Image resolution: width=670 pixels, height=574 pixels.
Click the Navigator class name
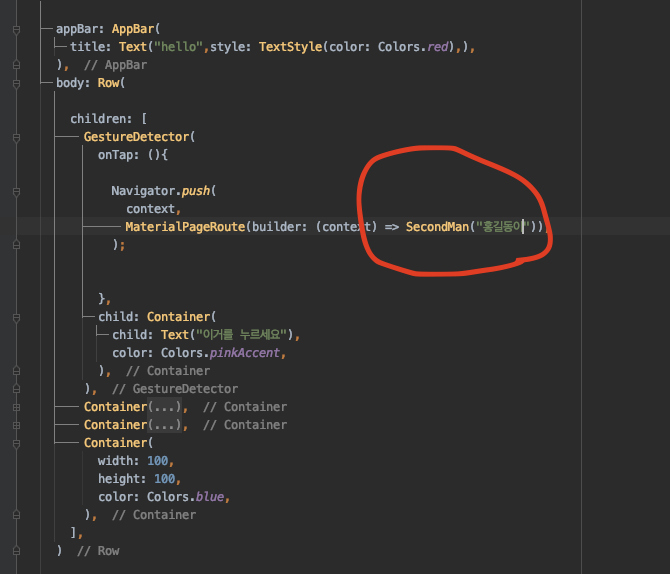point(143,191)
